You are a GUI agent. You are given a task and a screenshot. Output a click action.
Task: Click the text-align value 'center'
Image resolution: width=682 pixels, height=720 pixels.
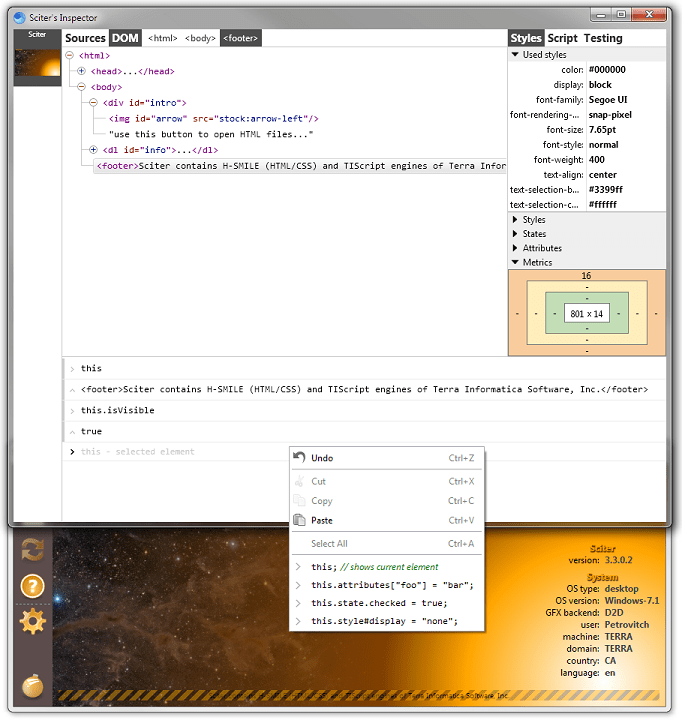(x=603, y=175)
